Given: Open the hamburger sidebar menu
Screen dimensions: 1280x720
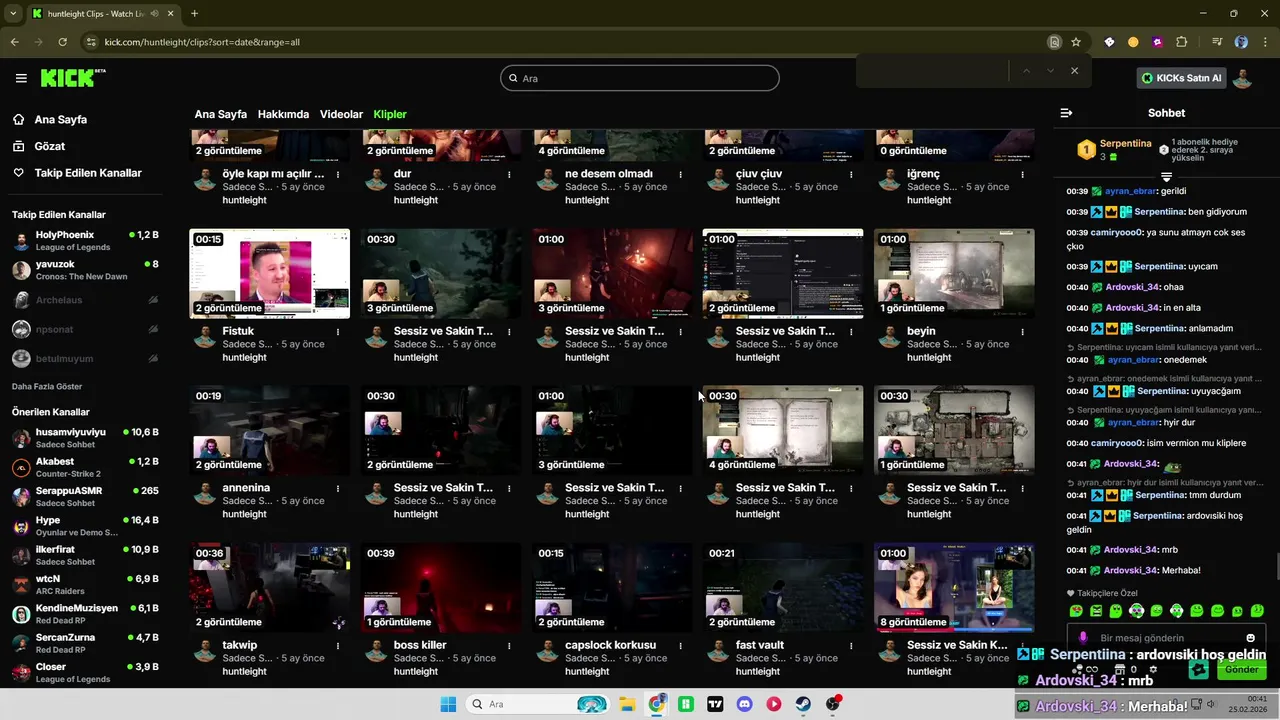Looking at the screenshot, I should pos(21,78).
